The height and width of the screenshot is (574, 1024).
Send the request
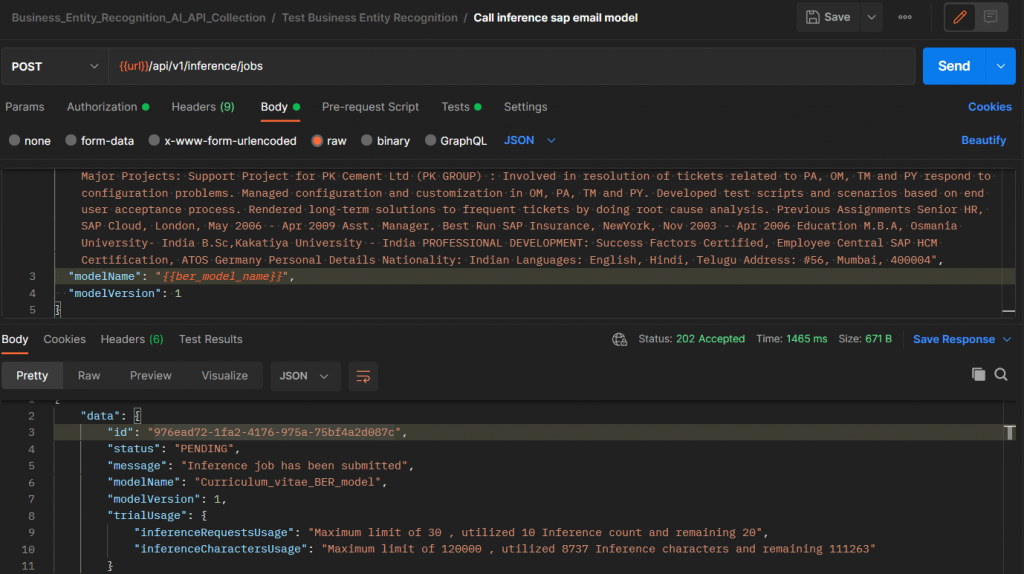[954, 66]
